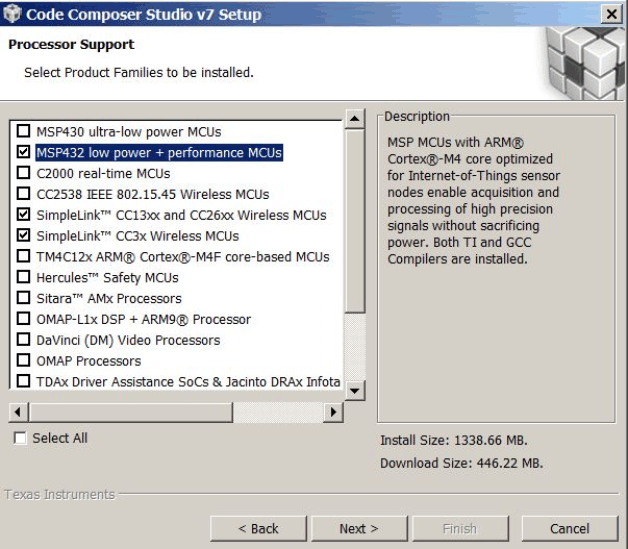Select the 'Hercules™ Safety MCUs' list row text
Viewport: 628px width, 549px height.
107,278
